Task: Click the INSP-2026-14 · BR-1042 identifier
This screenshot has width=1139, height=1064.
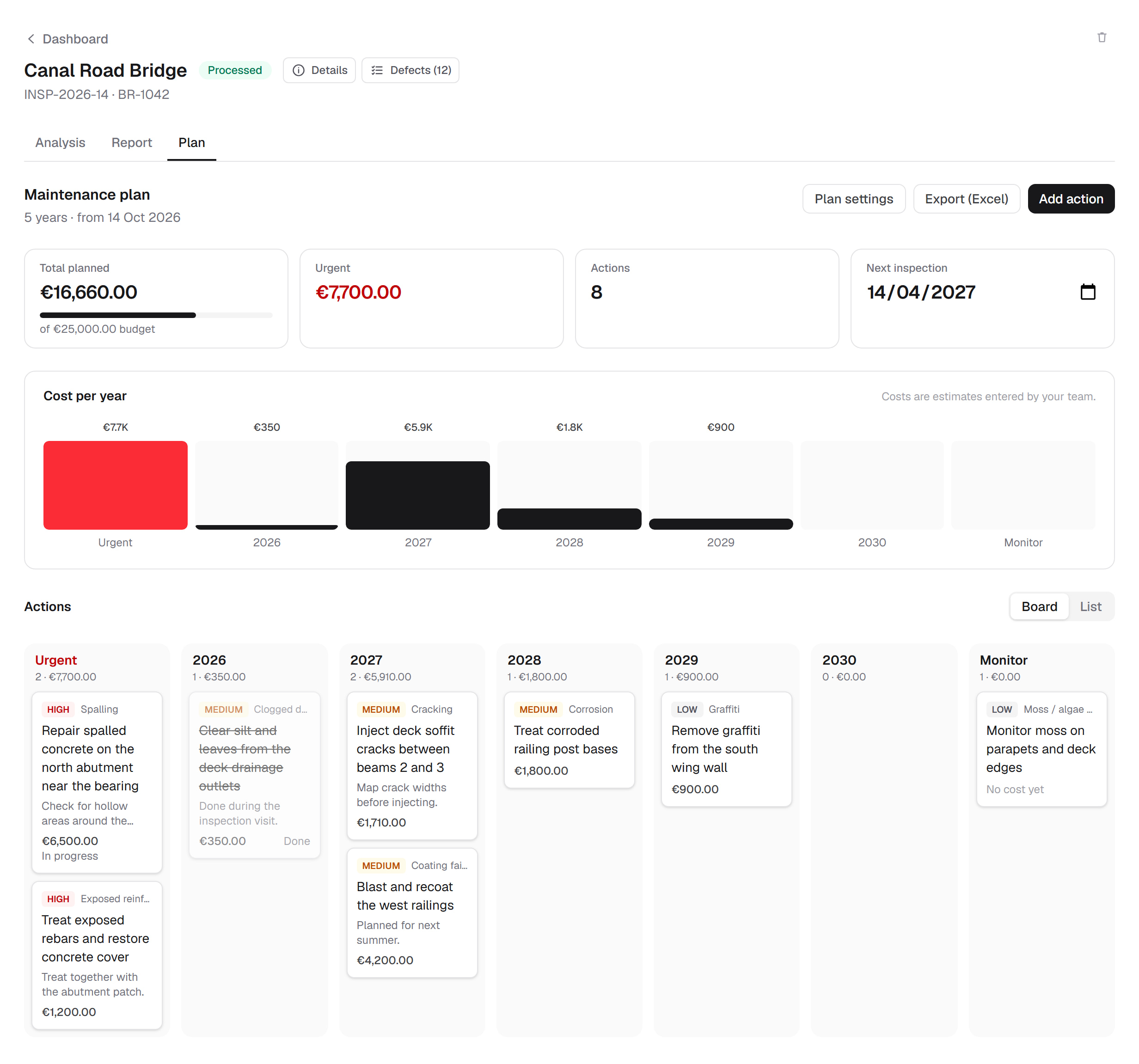Action: click(x=96, y=94)
